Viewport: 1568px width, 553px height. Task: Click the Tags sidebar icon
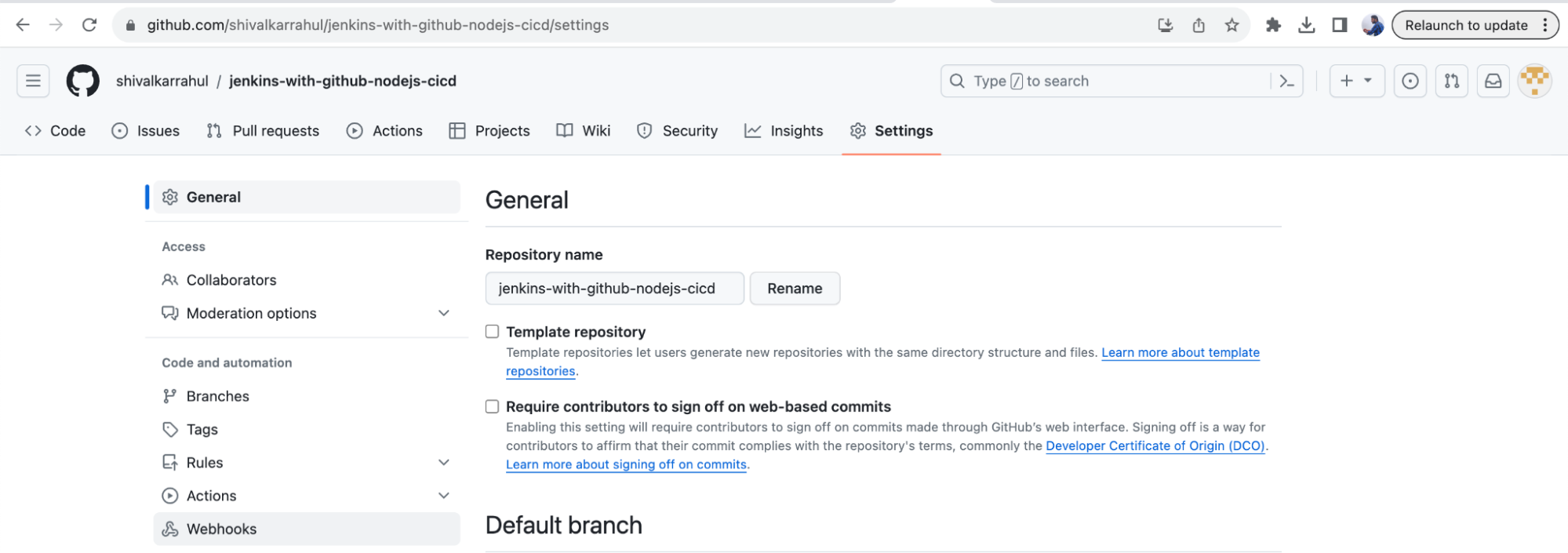pyautogui.click(x=170, y=429)
